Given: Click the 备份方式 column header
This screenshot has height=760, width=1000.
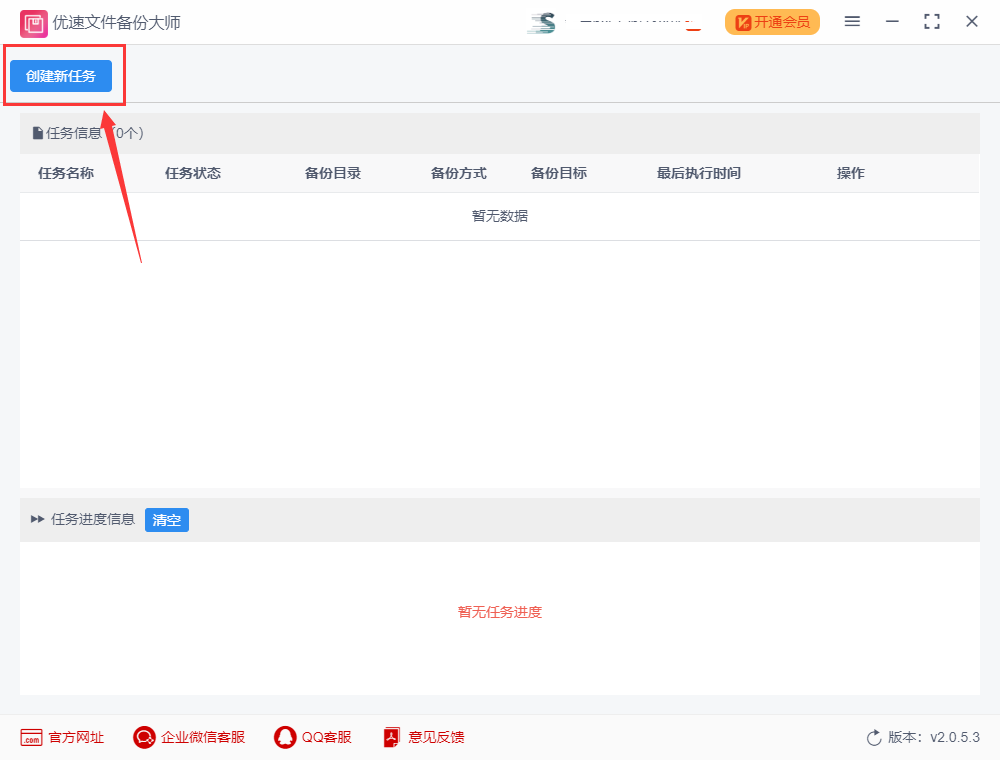Looking at the screenshot, I should (458, 172).
